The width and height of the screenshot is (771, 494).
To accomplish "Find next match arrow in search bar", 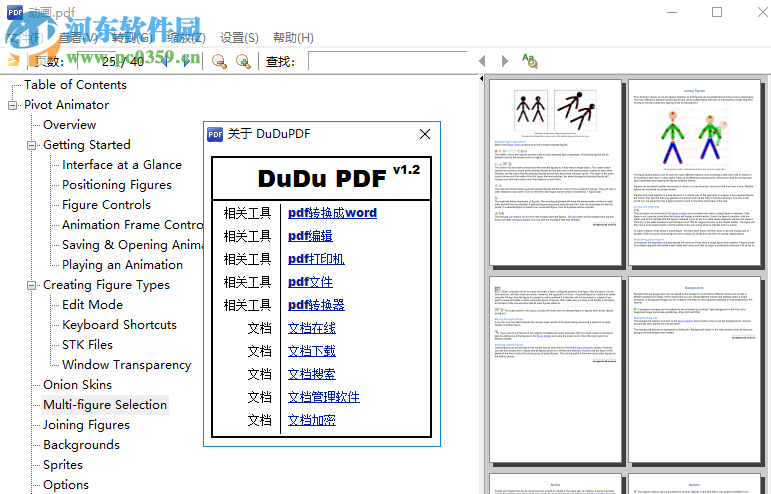I will pyautogui.click(x=504, y=61).
